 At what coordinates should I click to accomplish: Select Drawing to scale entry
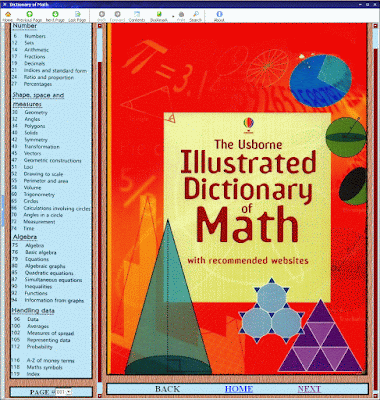pyautogui.click(x=43, y=174)
